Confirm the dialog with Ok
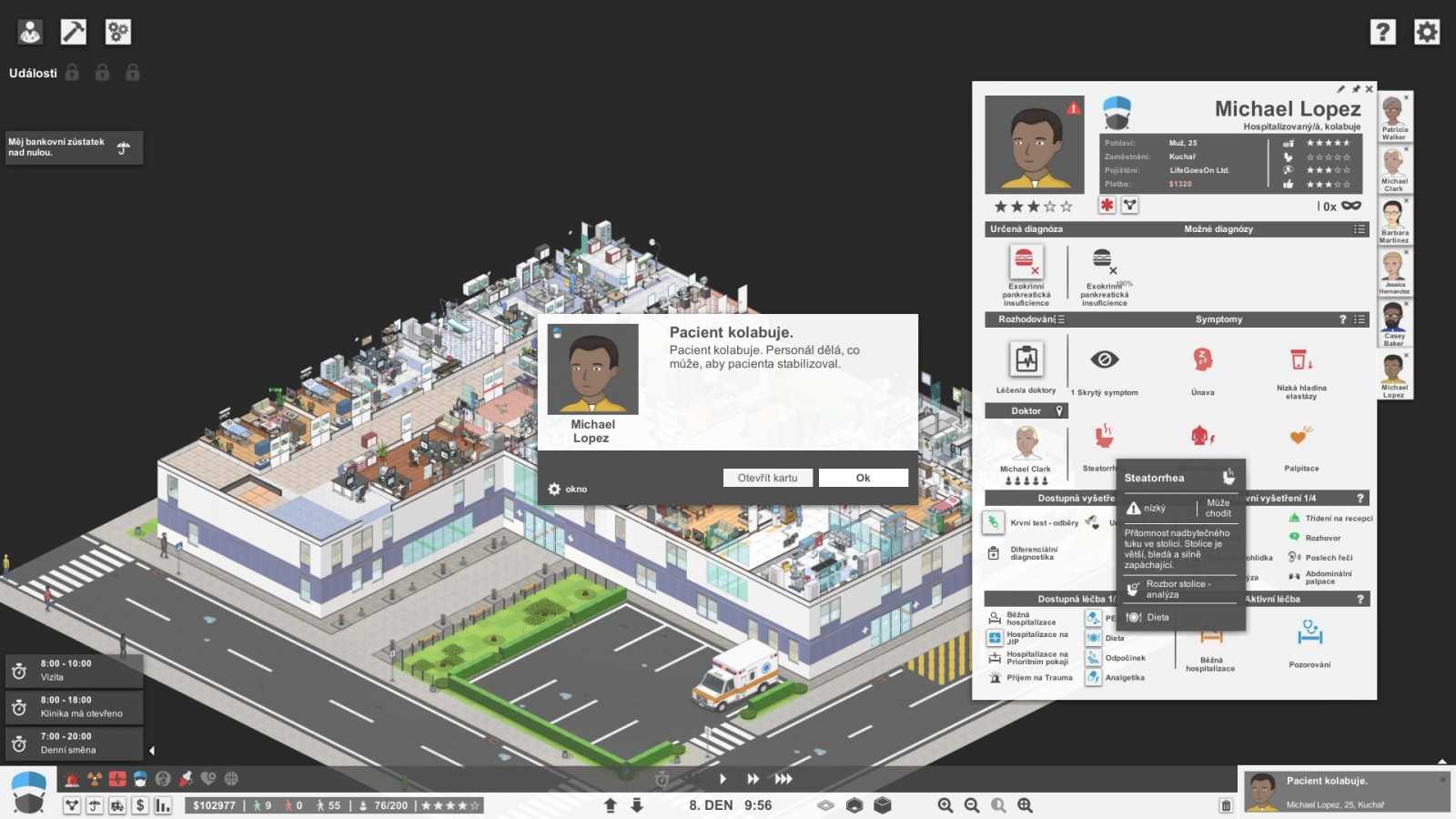The width and height of the screenshot is (1456, 819). pos(863,478)
